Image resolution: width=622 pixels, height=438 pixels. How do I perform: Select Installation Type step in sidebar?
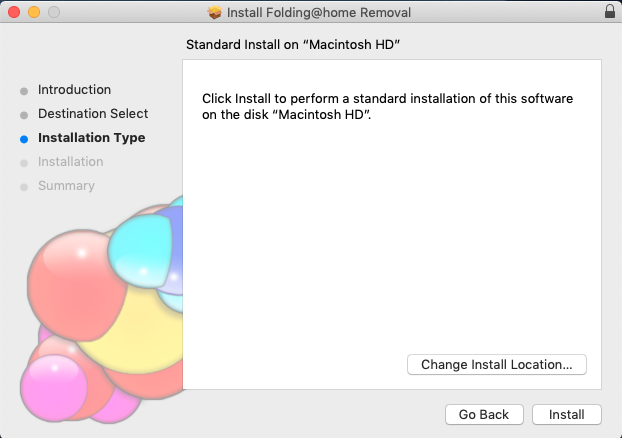pyautogui.click(x=92, y=138)
